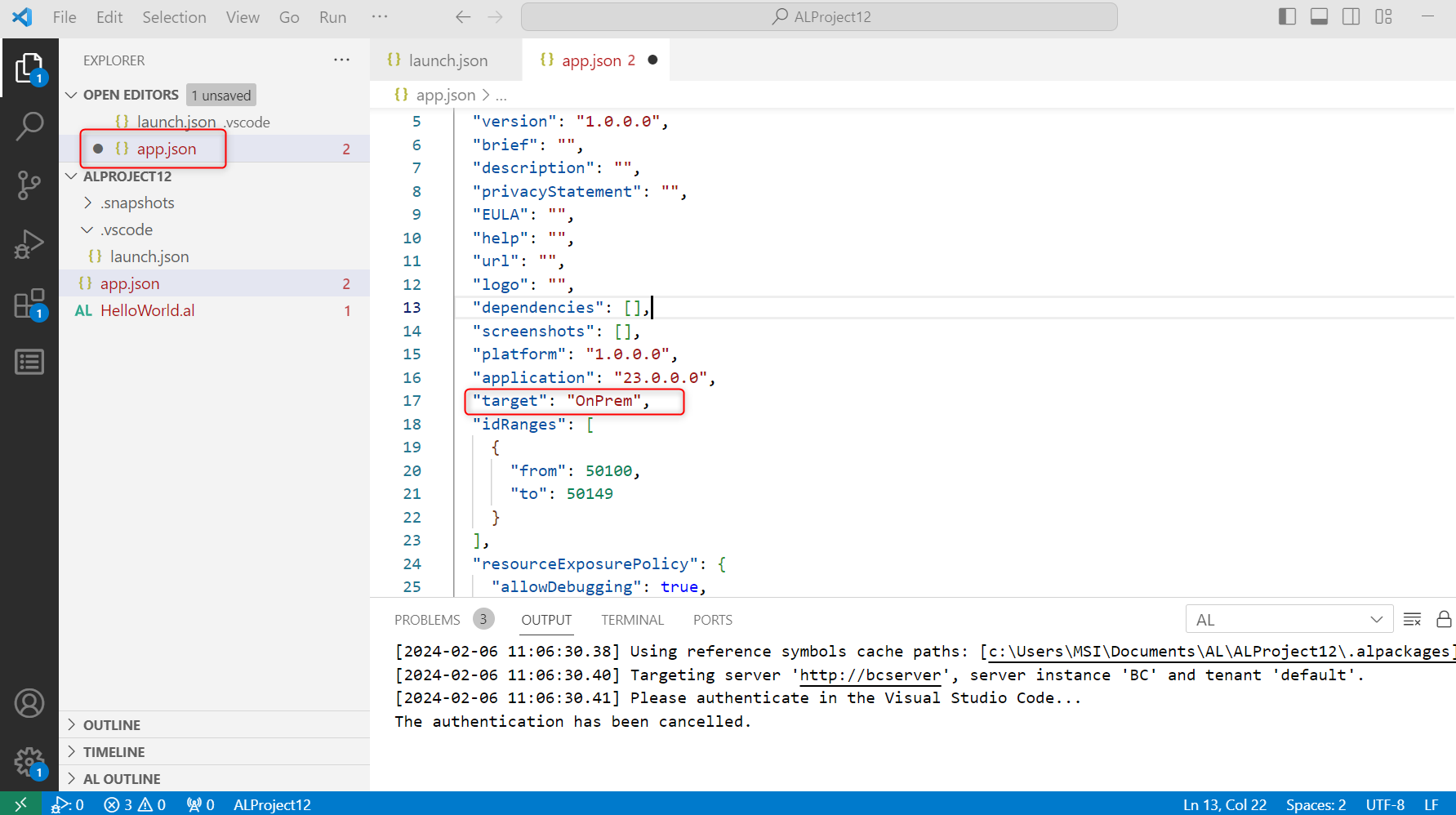Screen dimensions: 1456x815
Task: Open the Extensions view
Action: point(29,304)
